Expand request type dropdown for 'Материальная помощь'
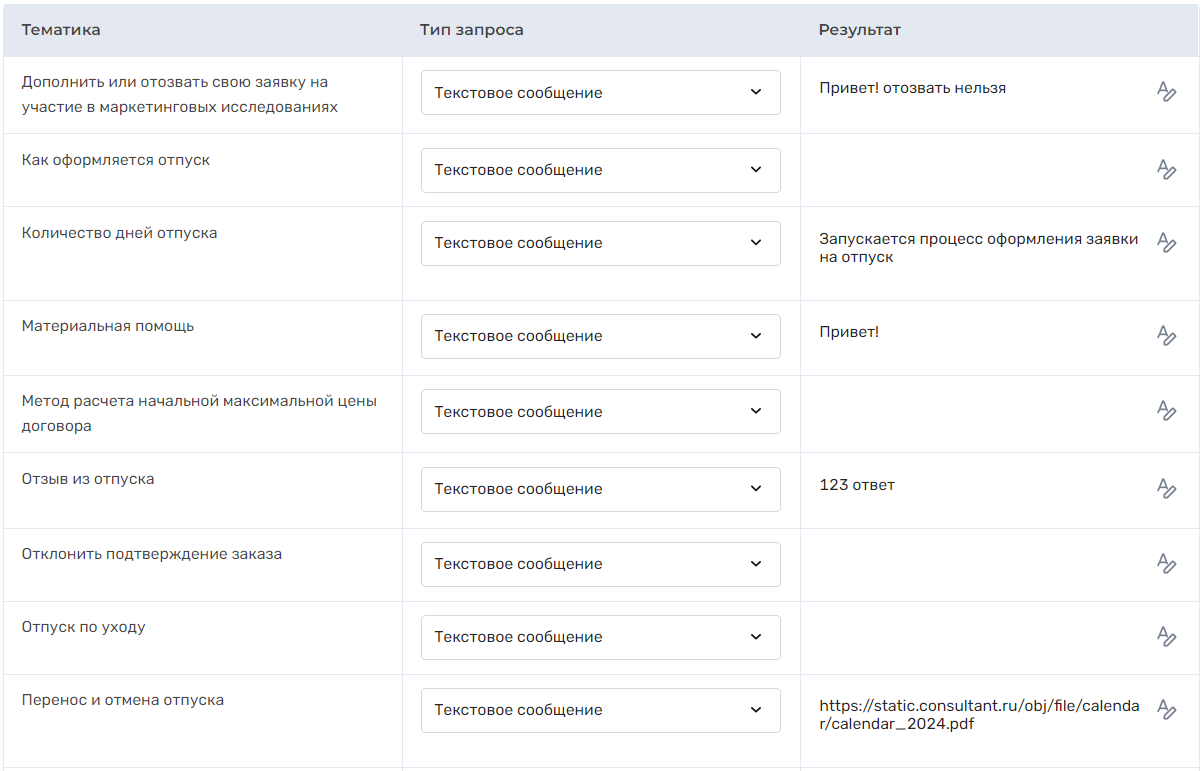Screen dimensions: 1203x771 pyautogui.click(x=600, y=336)
